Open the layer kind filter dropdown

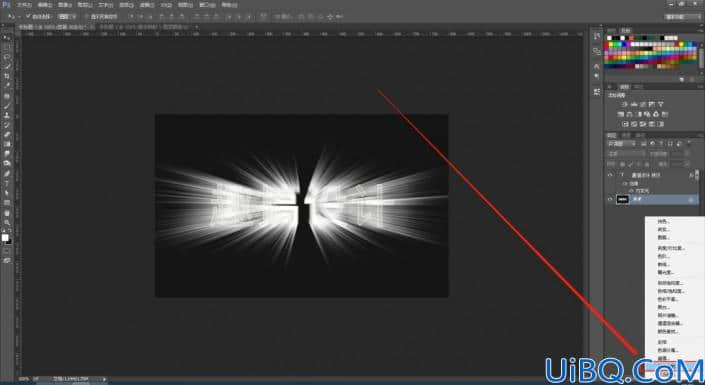point(621,144)
